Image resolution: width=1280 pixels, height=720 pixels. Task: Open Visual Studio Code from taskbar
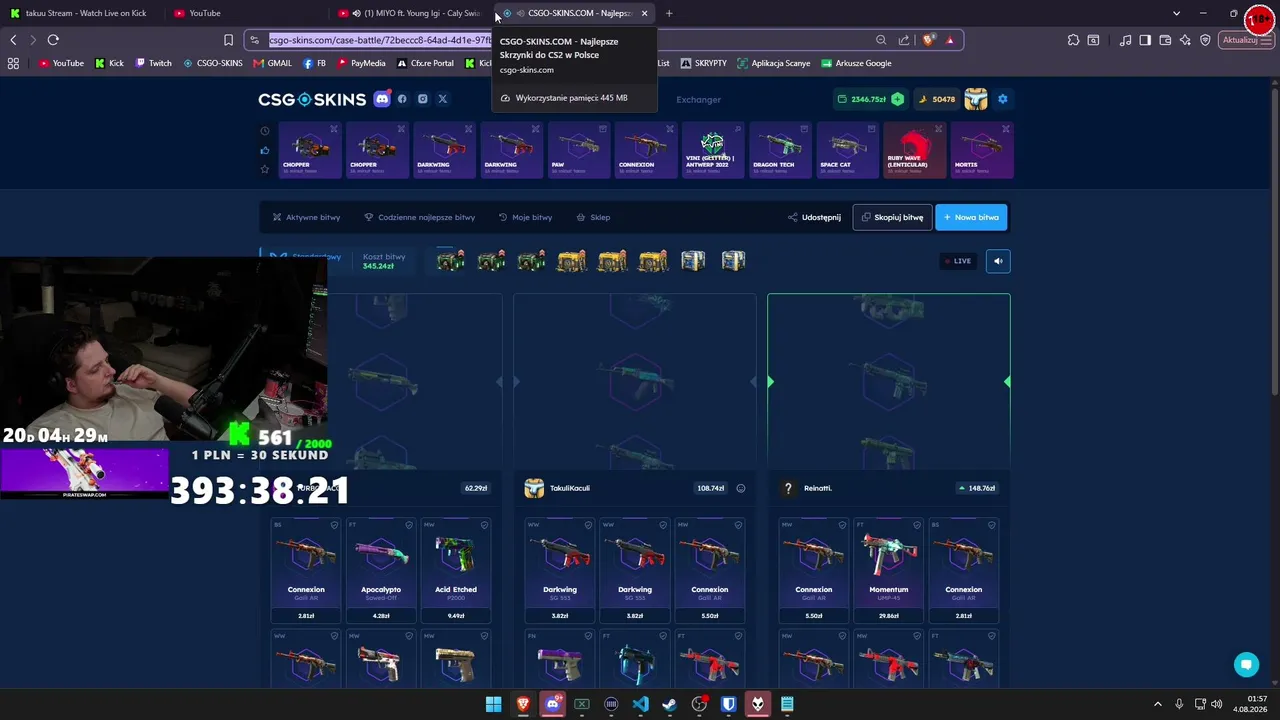point(640,704)
